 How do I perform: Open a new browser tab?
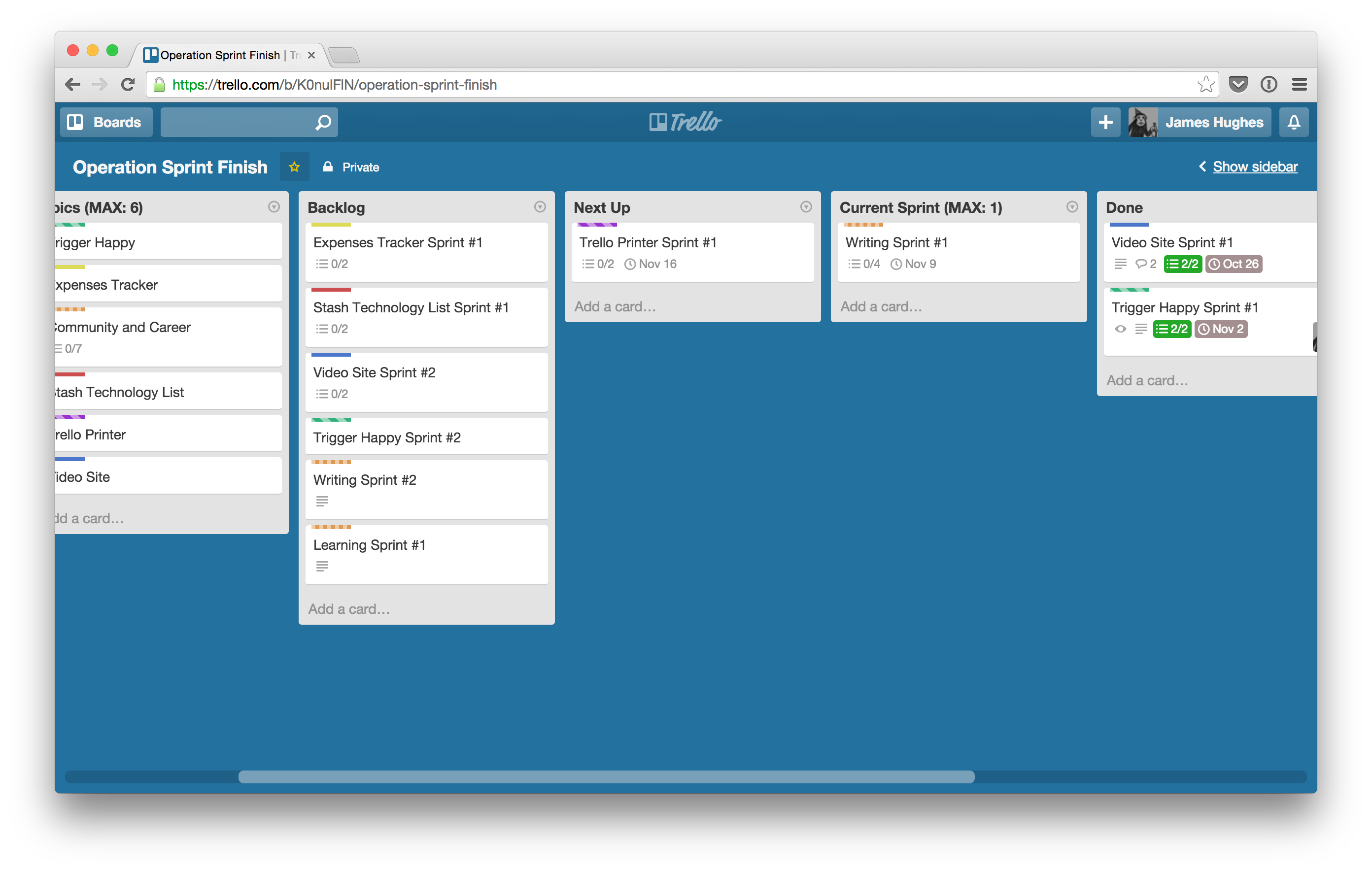coord(343,55)
